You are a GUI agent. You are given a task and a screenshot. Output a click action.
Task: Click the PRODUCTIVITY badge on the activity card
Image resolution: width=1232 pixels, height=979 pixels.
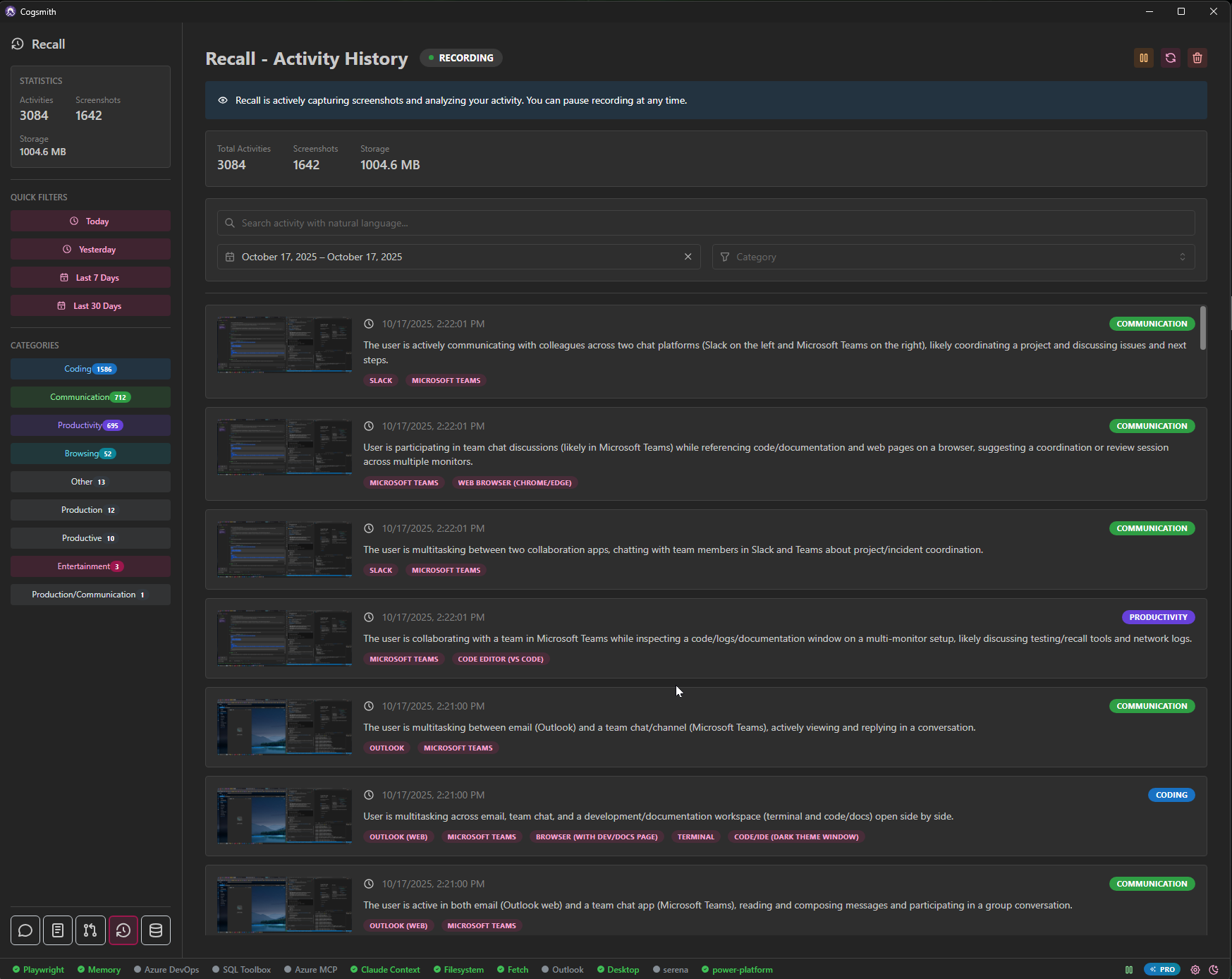1158,617
